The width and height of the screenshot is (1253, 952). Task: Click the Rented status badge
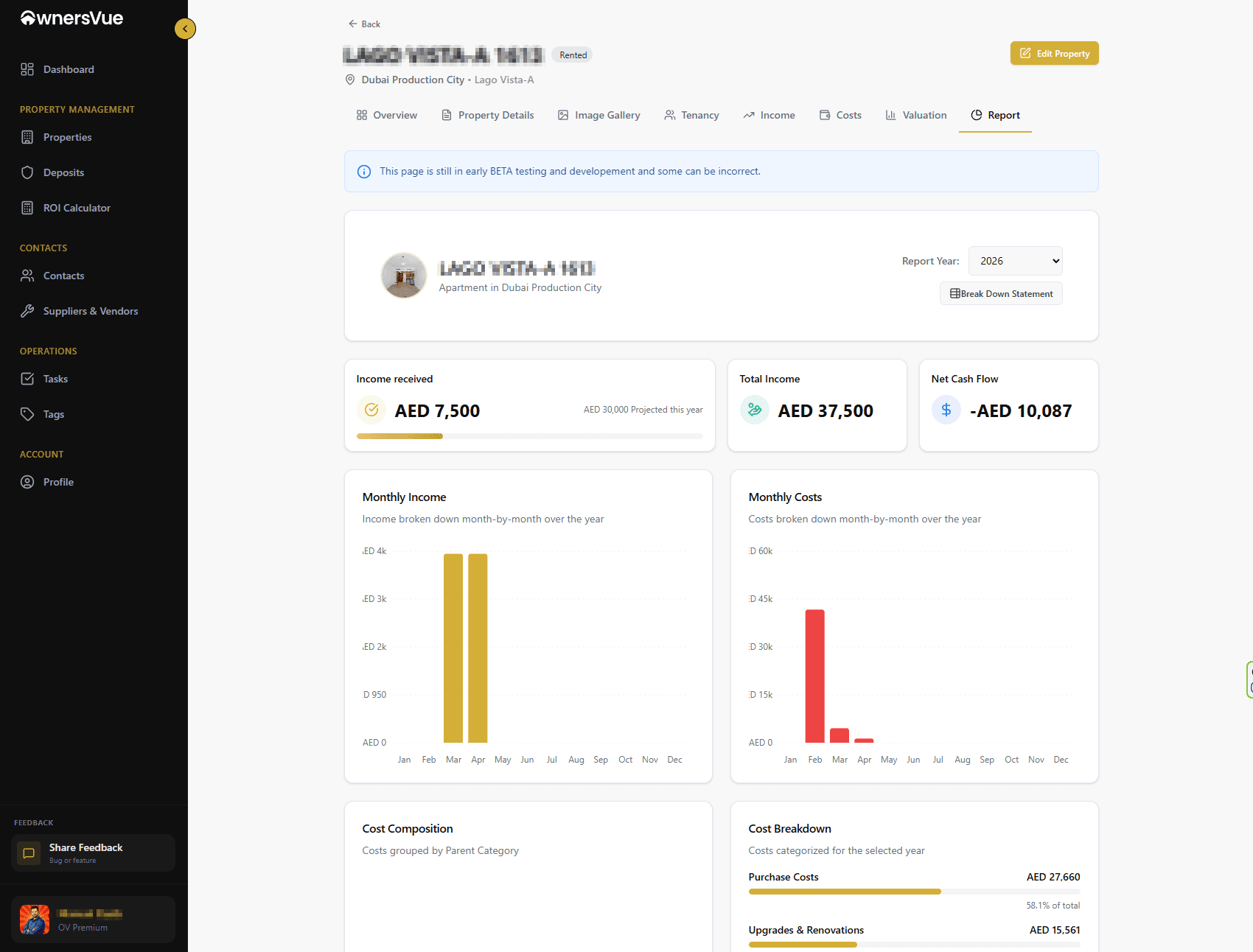tap(572, 55)
